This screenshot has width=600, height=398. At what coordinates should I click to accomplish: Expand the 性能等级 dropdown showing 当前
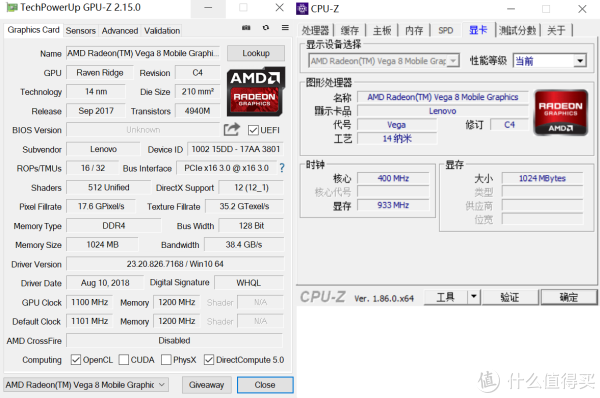point(549,60)
